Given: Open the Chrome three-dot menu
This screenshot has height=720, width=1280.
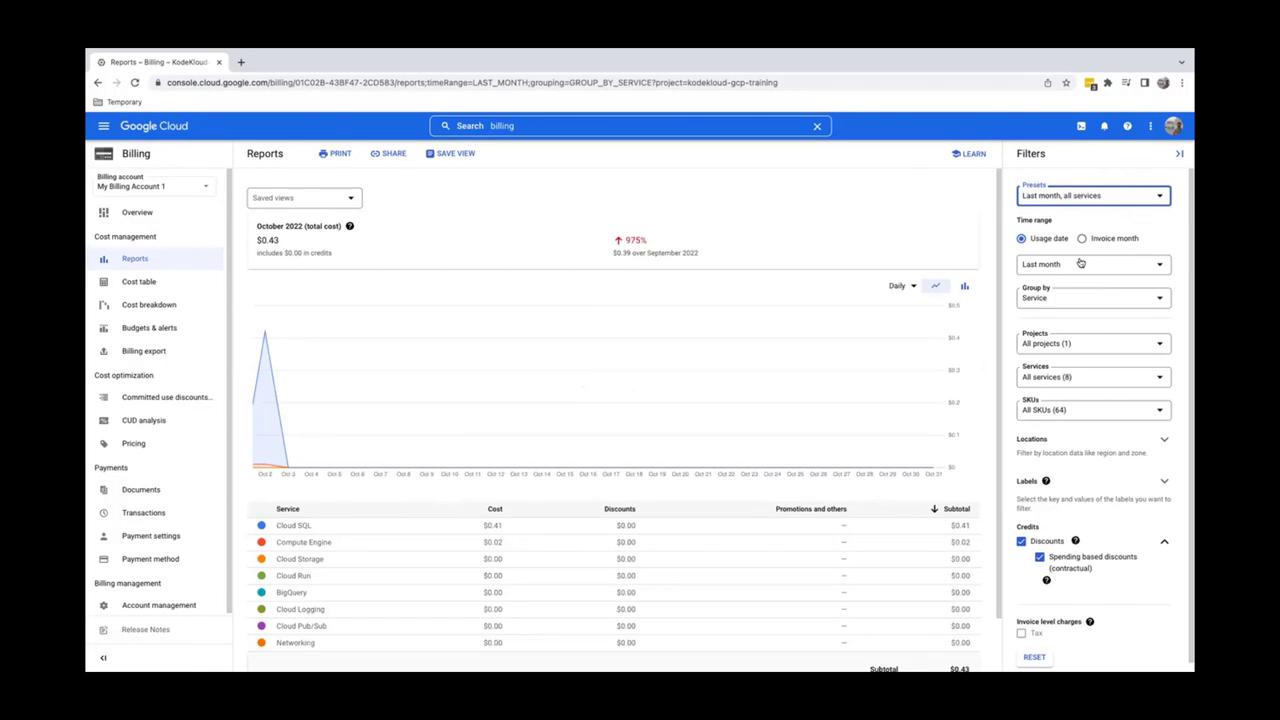Looking at the screenshot, I should click(x=1182, y=83).
